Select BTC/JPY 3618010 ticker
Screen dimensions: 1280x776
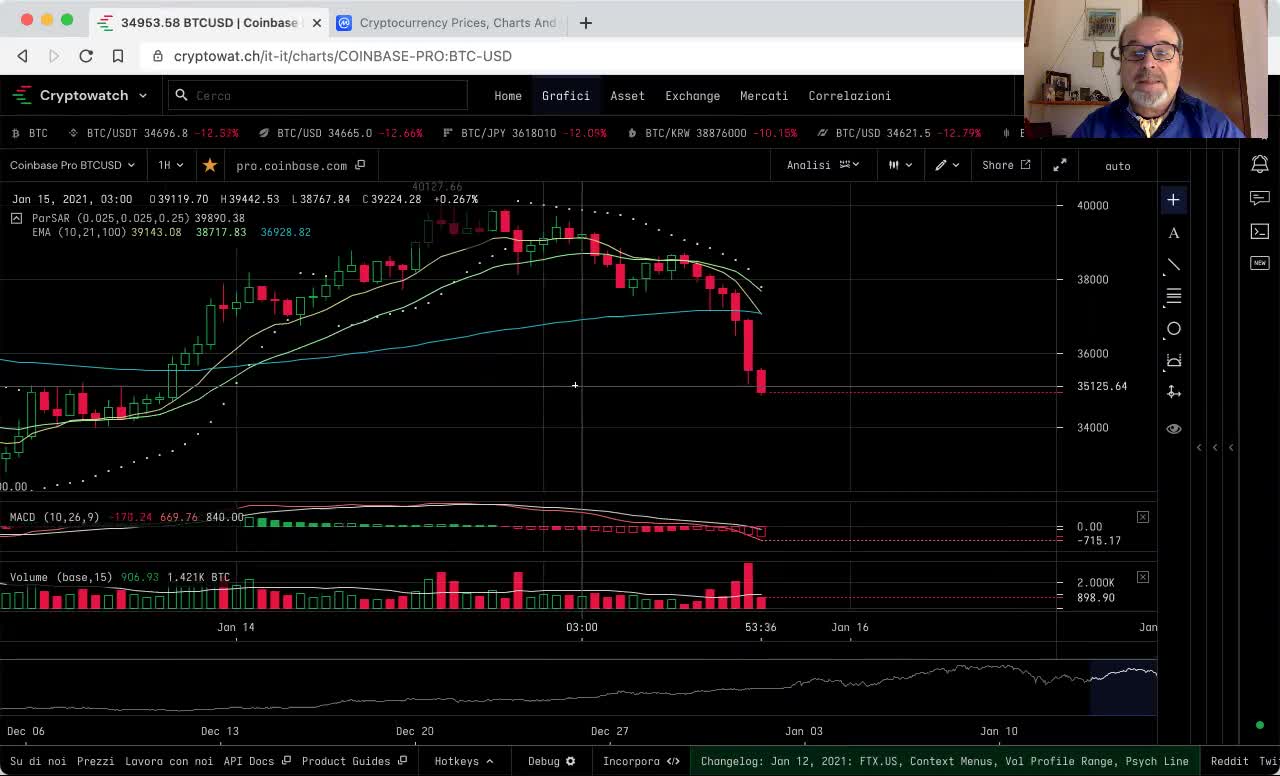click(524, 133)
